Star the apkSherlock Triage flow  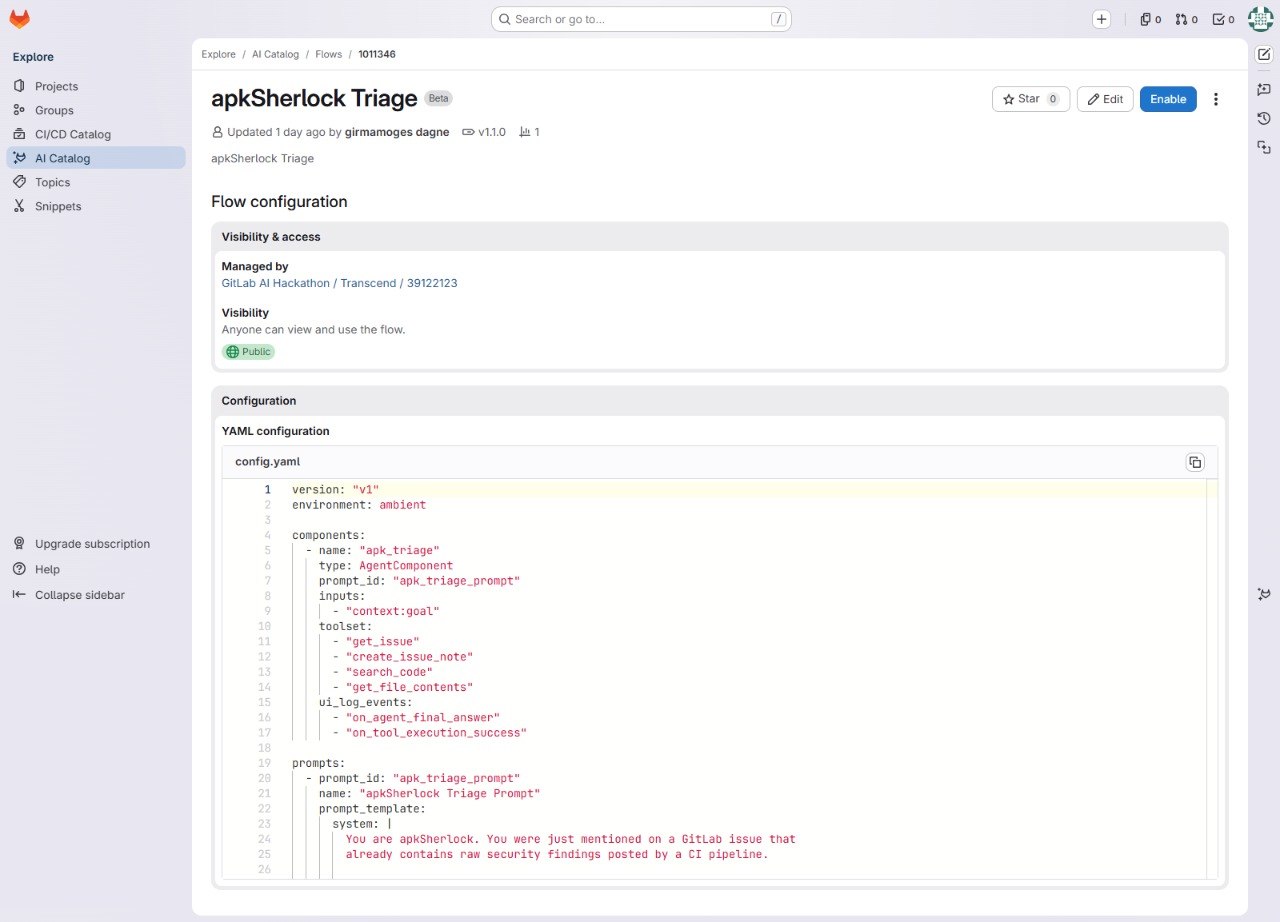pyautogui.click(x=1031, y=99)
